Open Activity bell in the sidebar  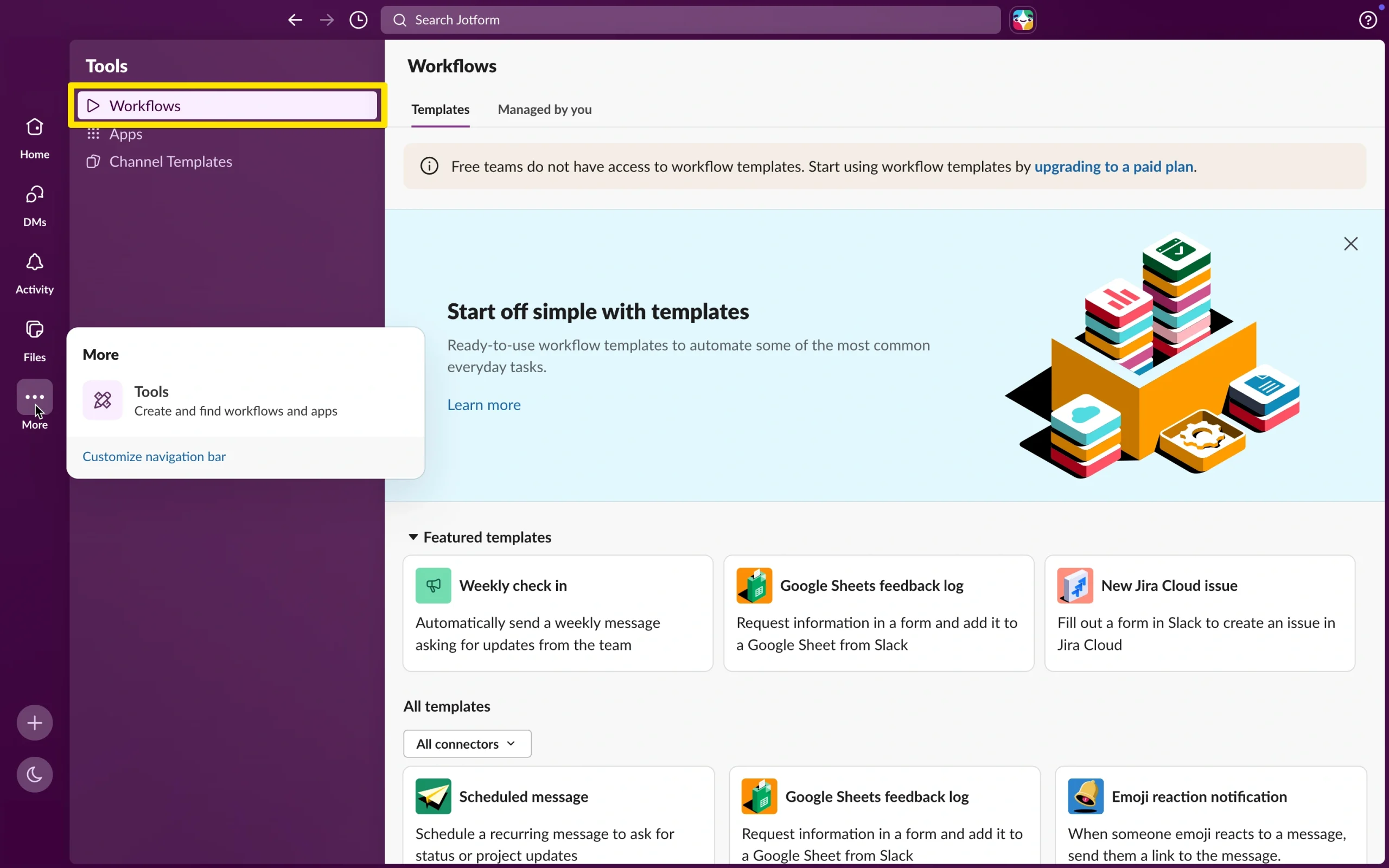click(x=34, y=273)
